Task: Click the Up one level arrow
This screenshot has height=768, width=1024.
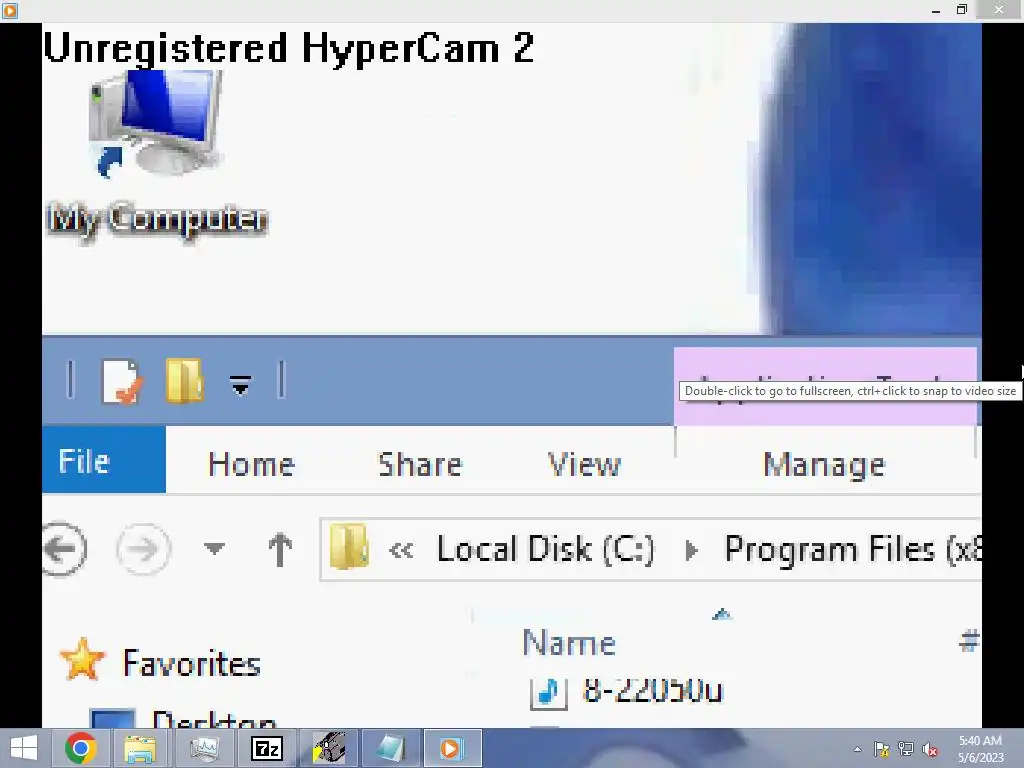Action: click(280, 549)
